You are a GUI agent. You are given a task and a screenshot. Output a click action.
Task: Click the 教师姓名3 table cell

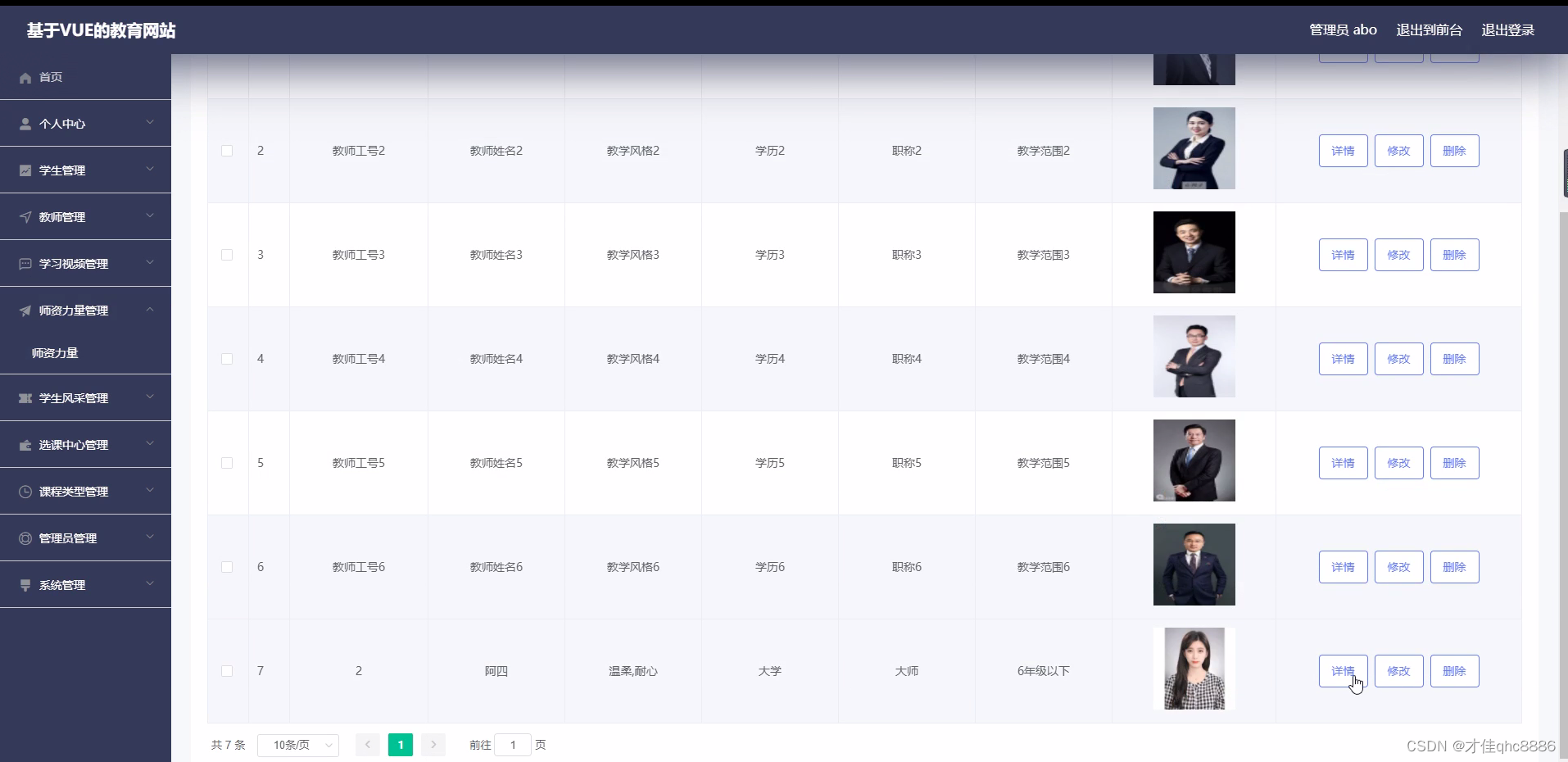click(496, 255)
